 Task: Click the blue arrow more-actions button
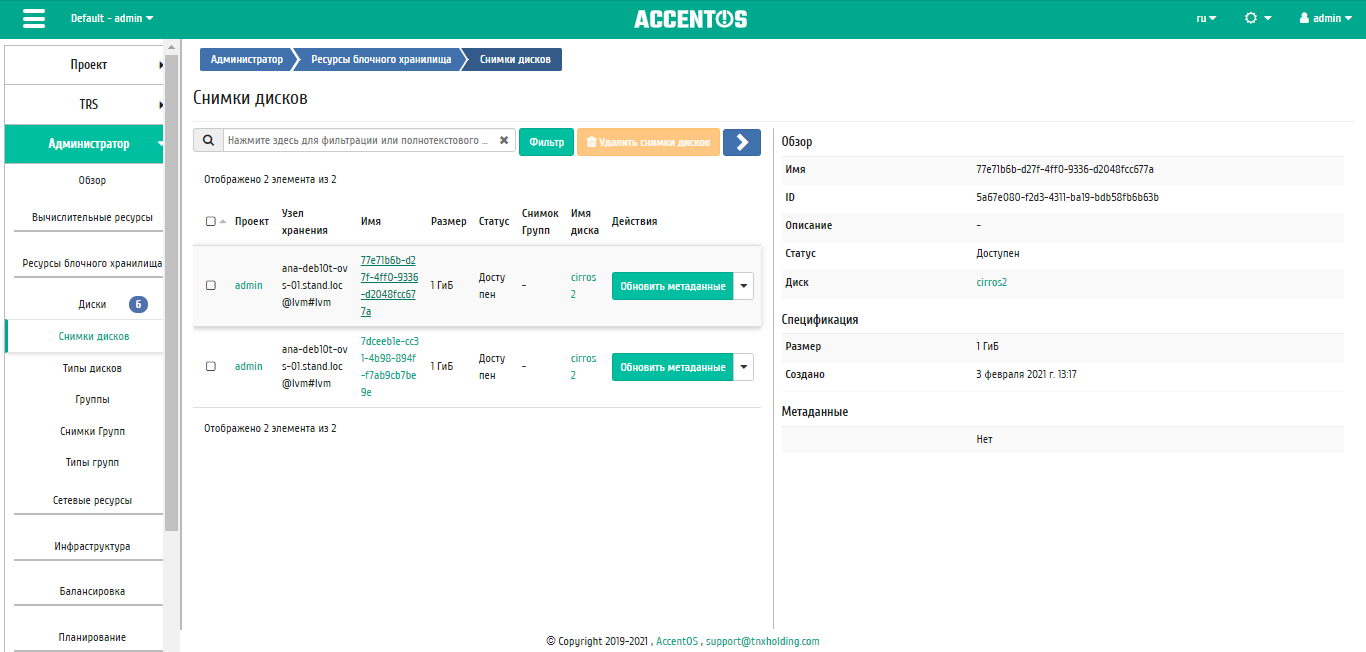click(742, 142)
